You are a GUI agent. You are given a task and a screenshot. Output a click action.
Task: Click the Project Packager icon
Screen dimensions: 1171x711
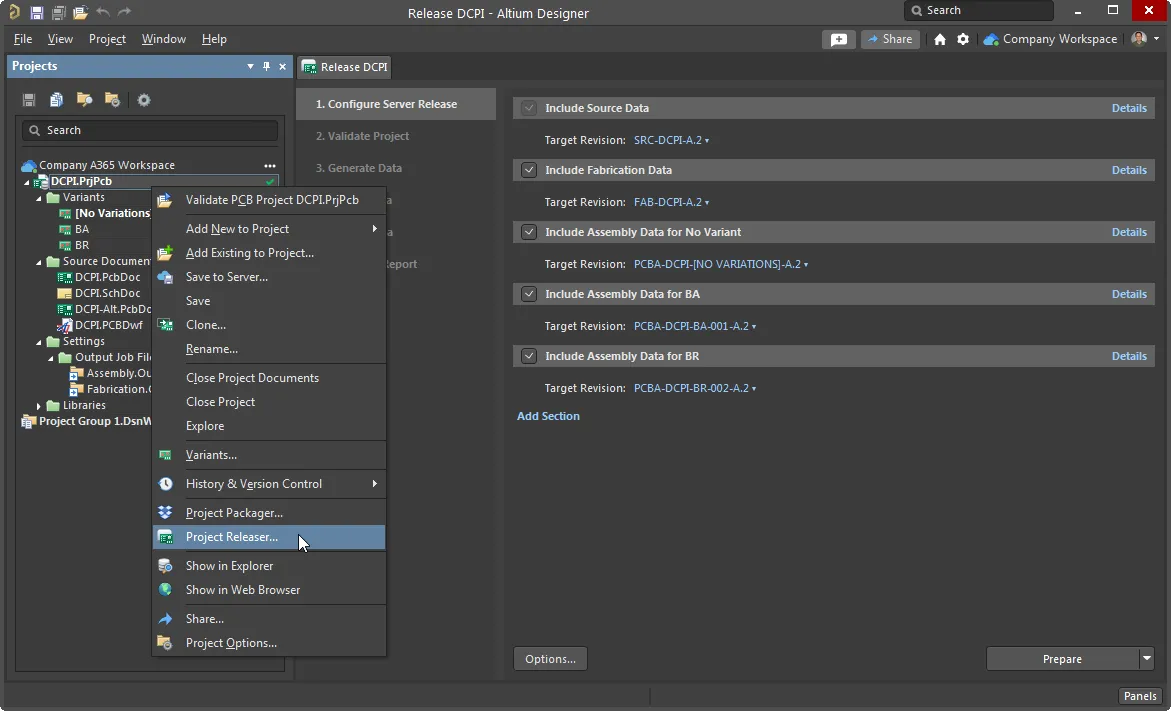tap(165, 513)
